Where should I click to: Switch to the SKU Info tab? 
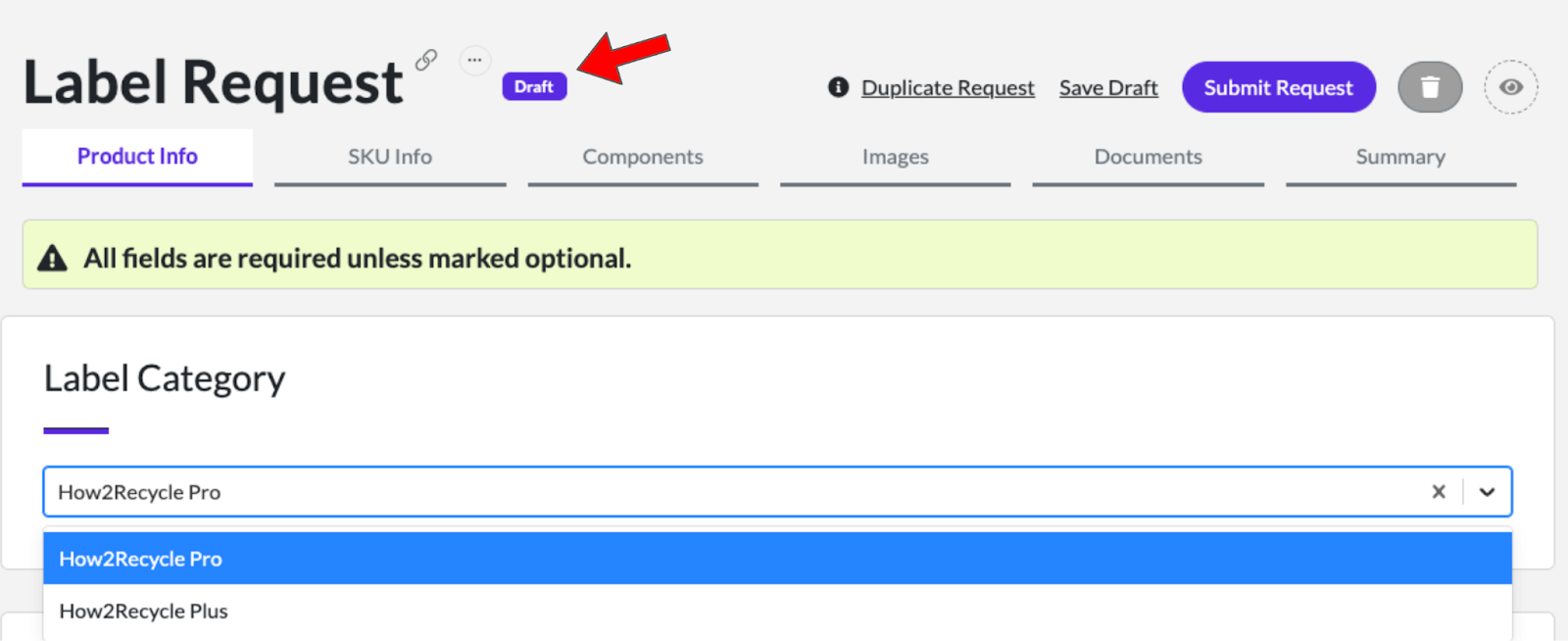click(x=390, y=157)
